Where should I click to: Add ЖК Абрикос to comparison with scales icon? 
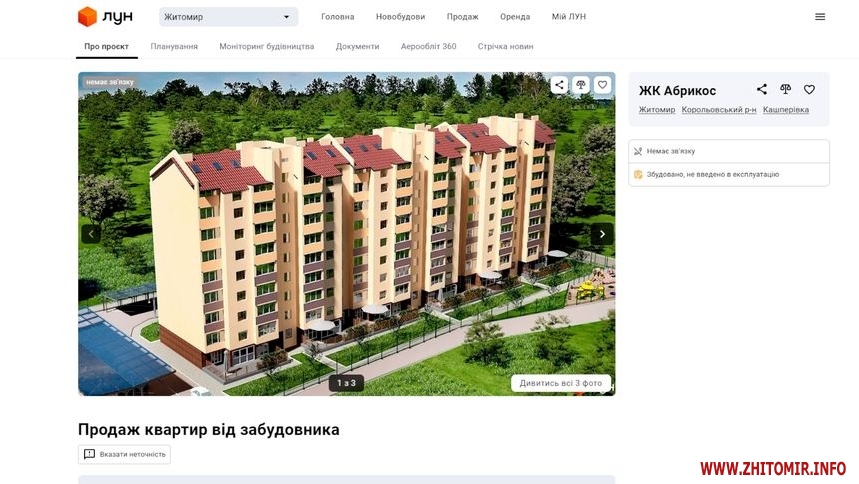click(786, 89)
